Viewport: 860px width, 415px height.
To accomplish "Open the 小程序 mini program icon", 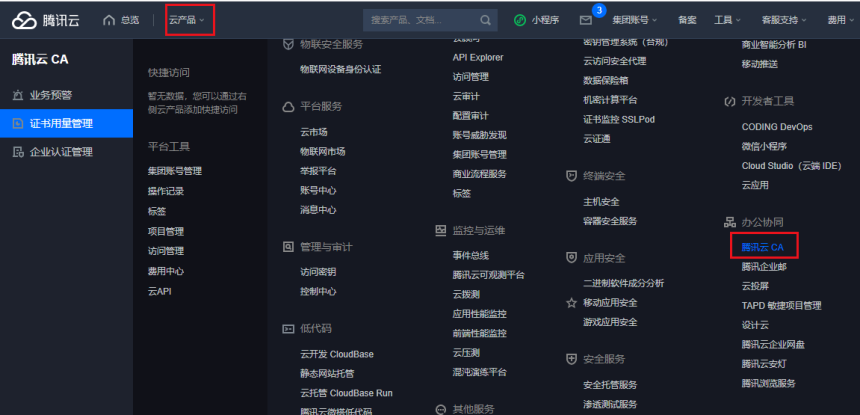I will (x=519, y=20).
